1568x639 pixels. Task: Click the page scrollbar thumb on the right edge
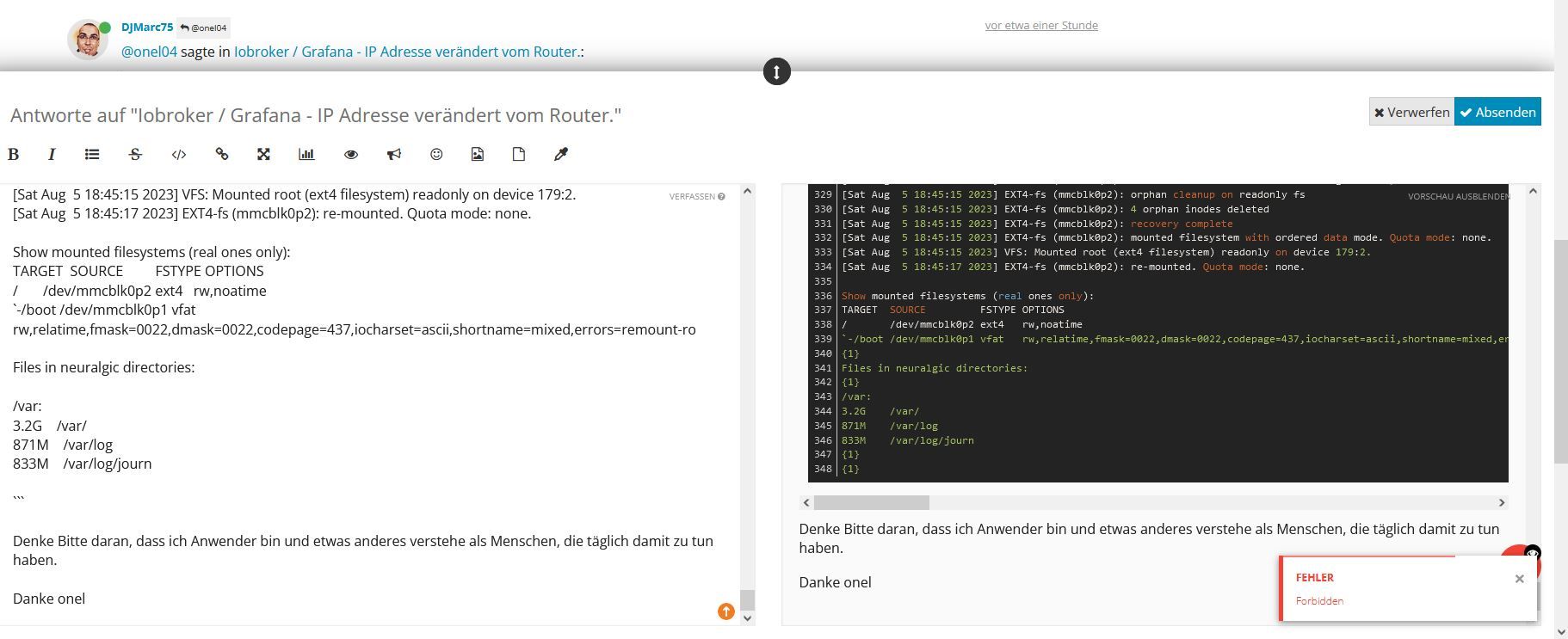(x=1561, y=353)
